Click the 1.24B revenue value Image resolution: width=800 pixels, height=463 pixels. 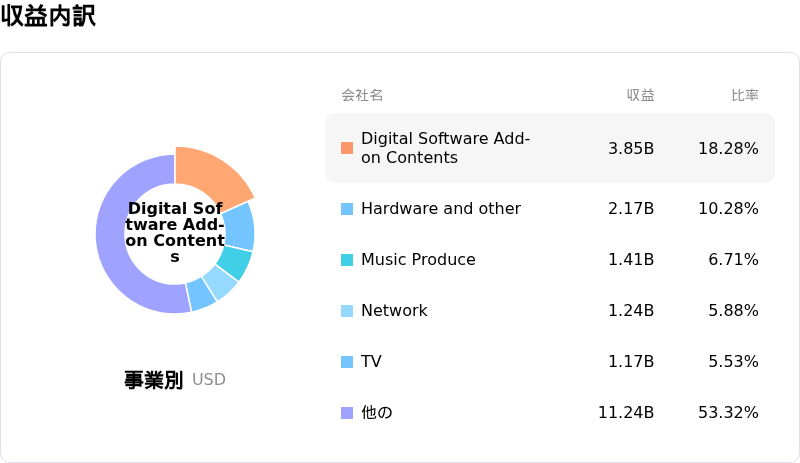pyautogui.click(x=631, y=310)
